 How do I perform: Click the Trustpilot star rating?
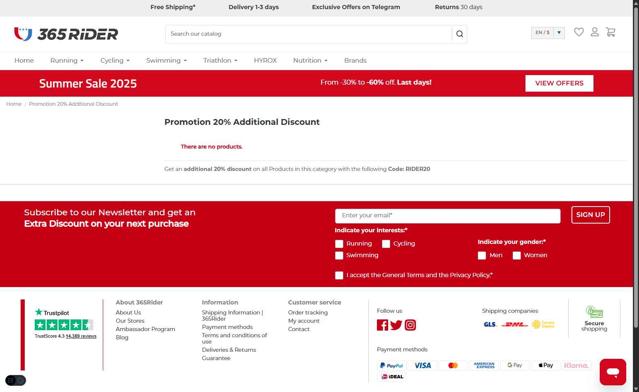[64, 325]
